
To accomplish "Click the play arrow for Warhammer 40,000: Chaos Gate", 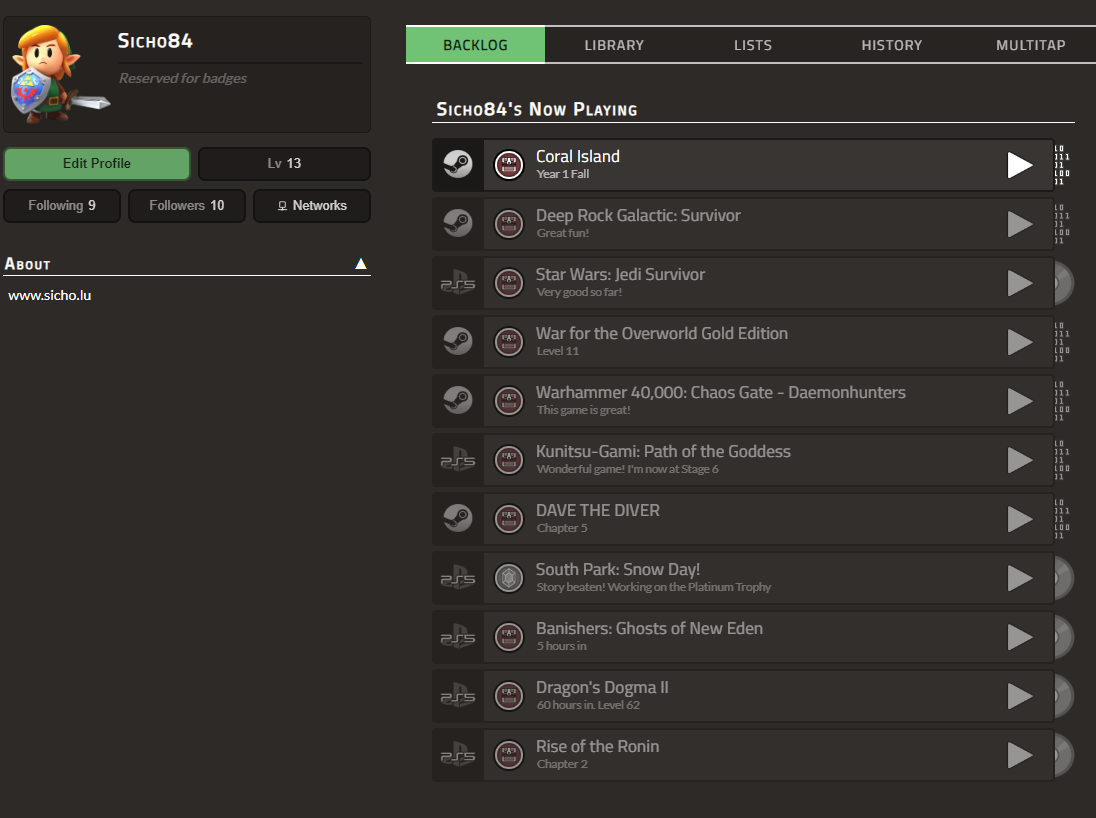I will click(x=1020, y=401).
